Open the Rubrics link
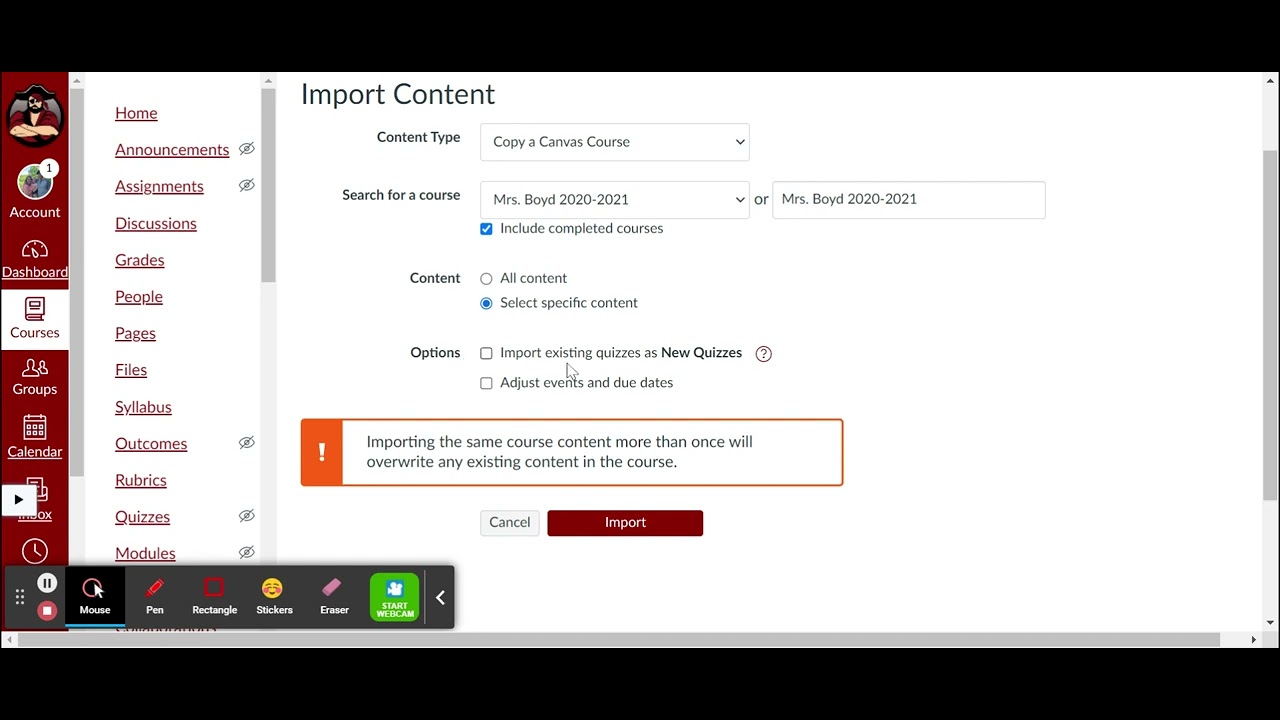 coord(141,480)
